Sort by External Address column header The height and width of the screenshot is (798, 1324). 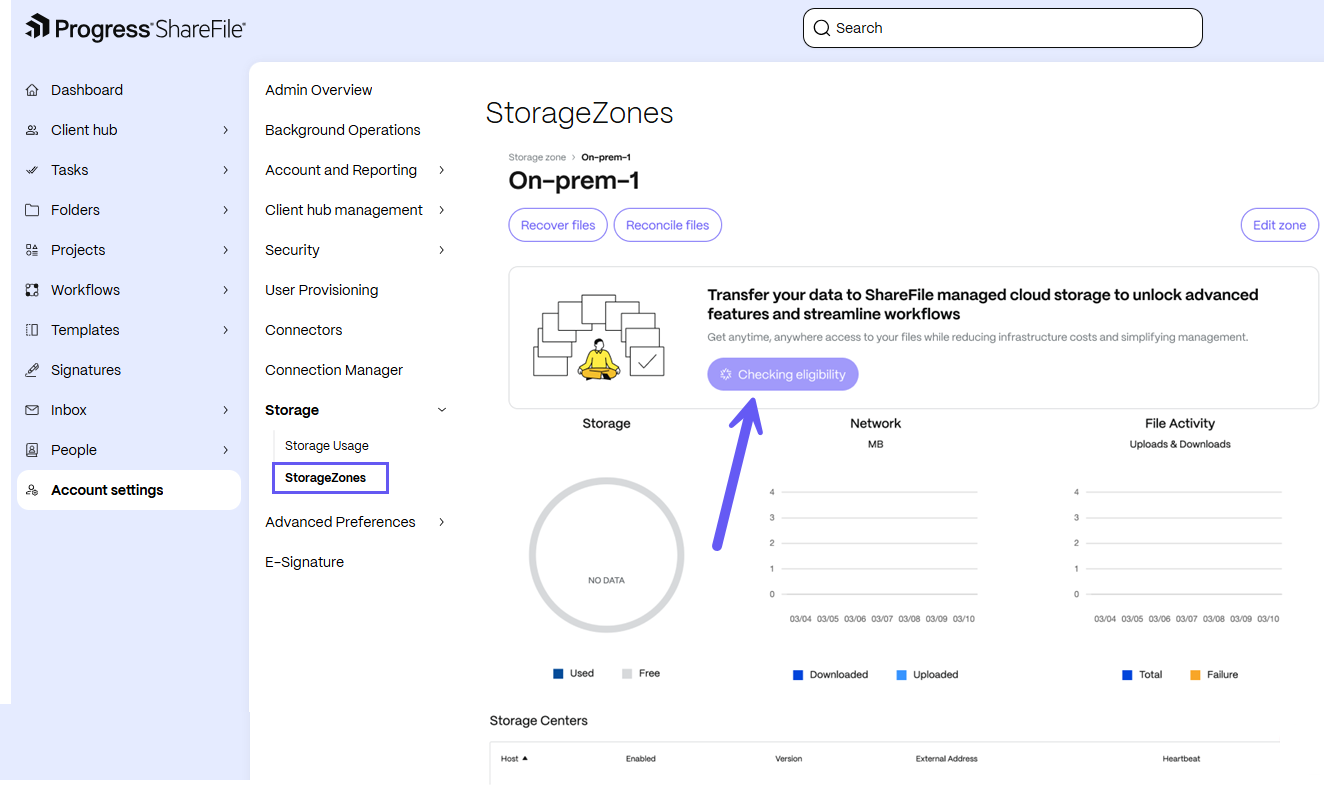point(946,758)
